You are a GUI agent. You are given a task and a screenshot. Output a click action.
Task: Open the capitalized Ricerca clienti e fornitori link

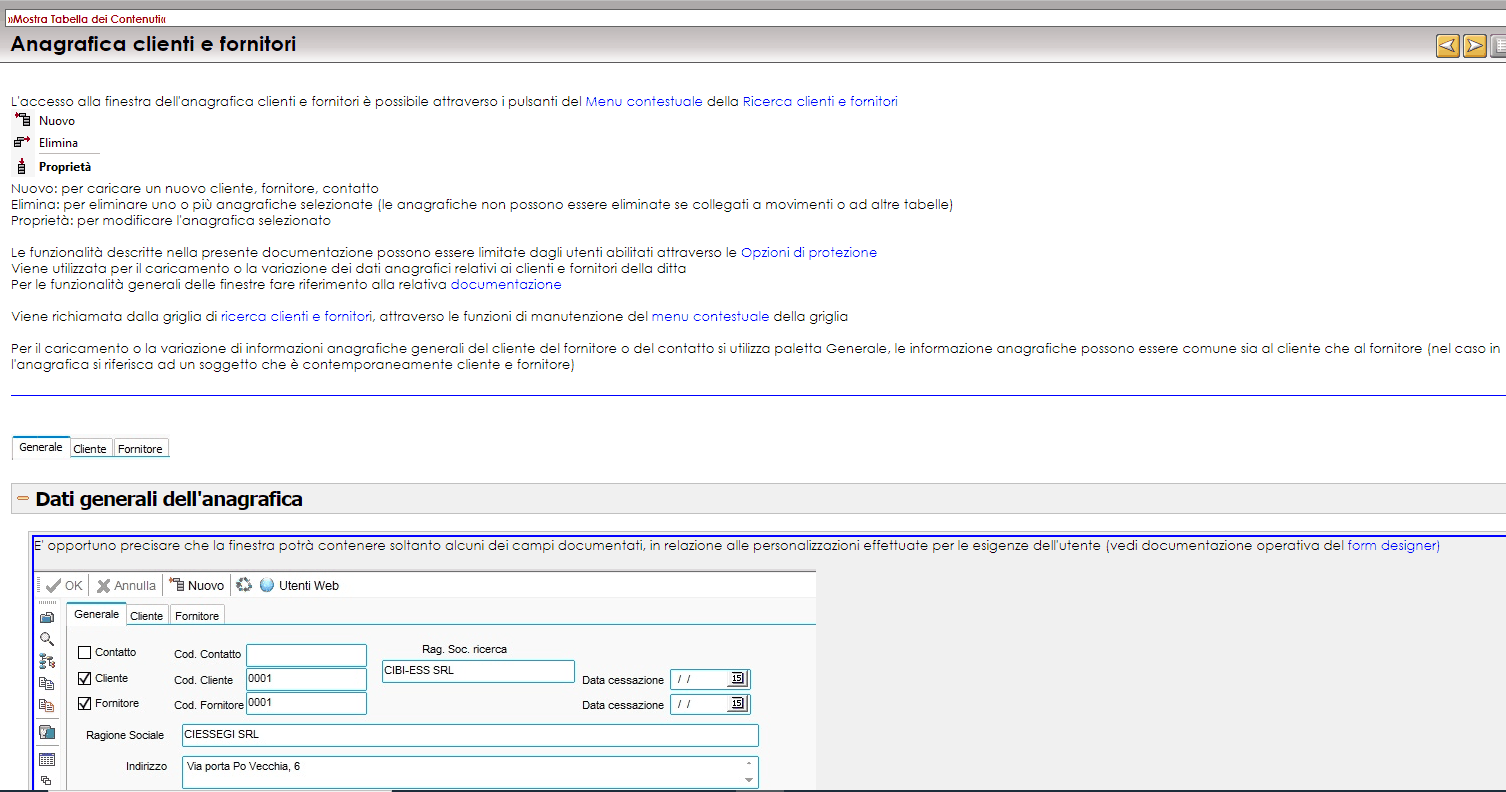(820, 101)
